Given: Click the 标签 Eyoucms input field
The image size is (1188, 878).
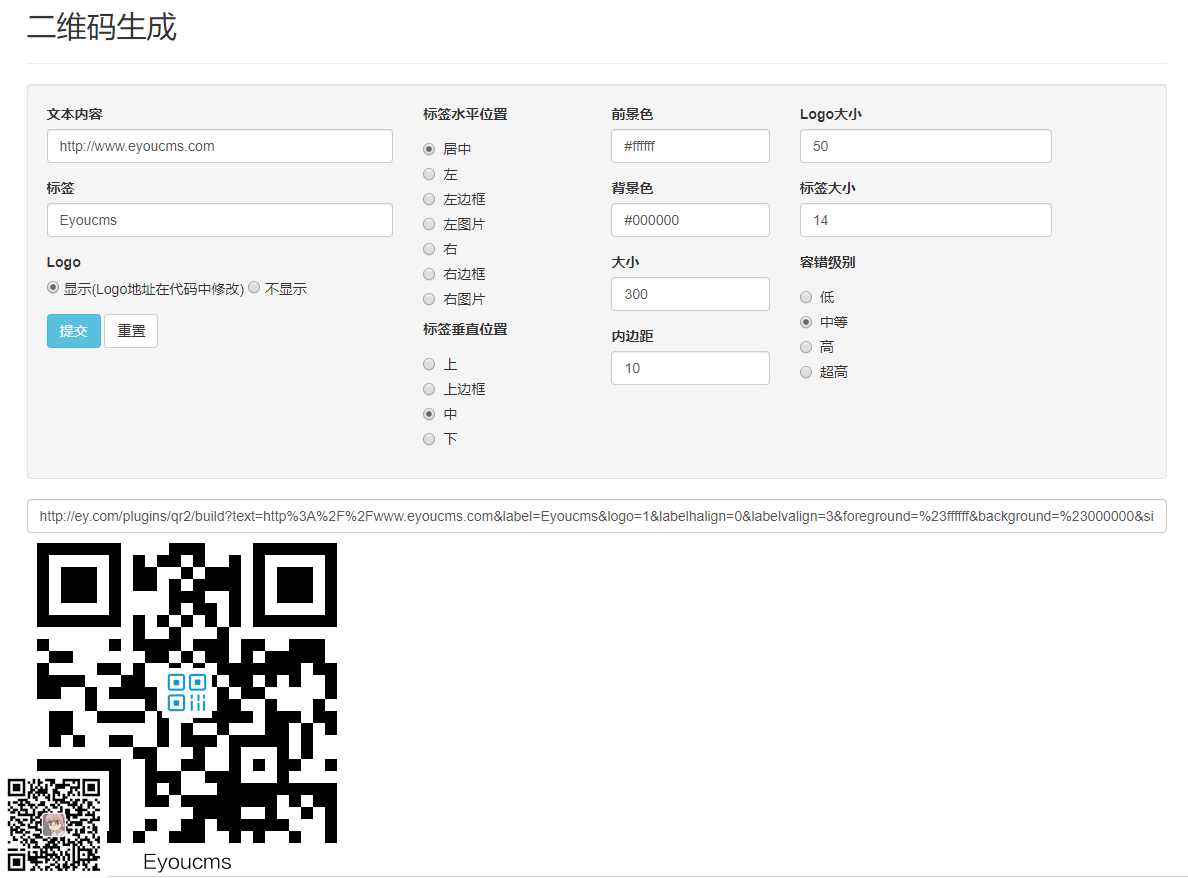Looking at the screenshot, I should (219, 220).
